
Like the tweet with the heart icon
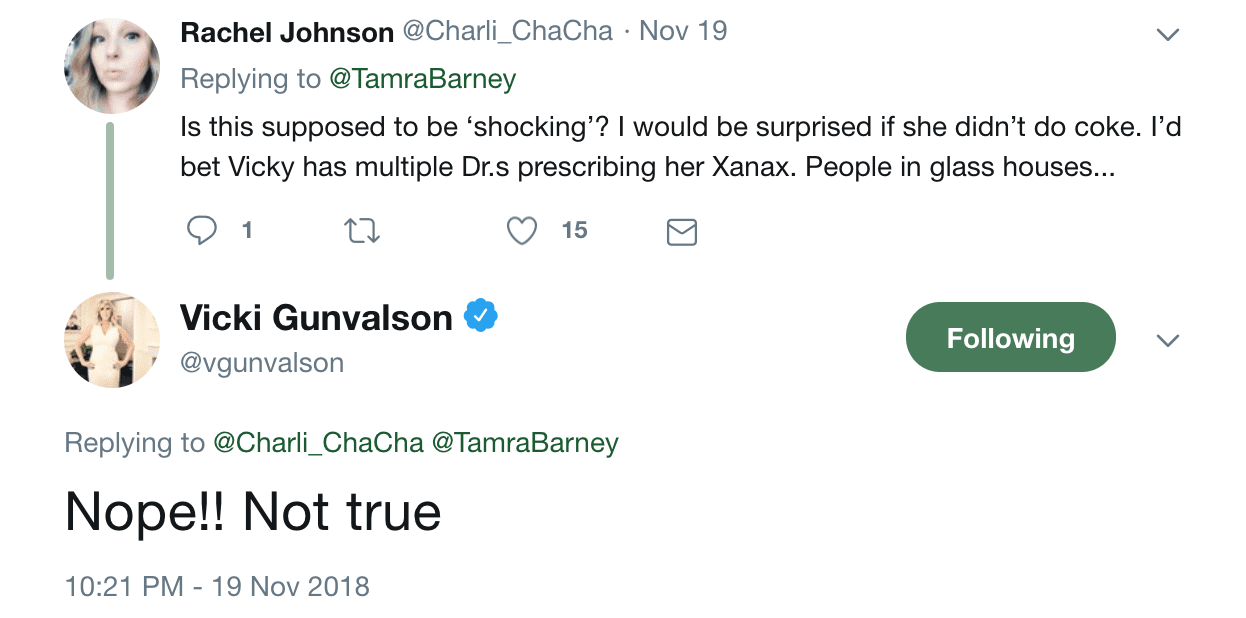(521, 231)
